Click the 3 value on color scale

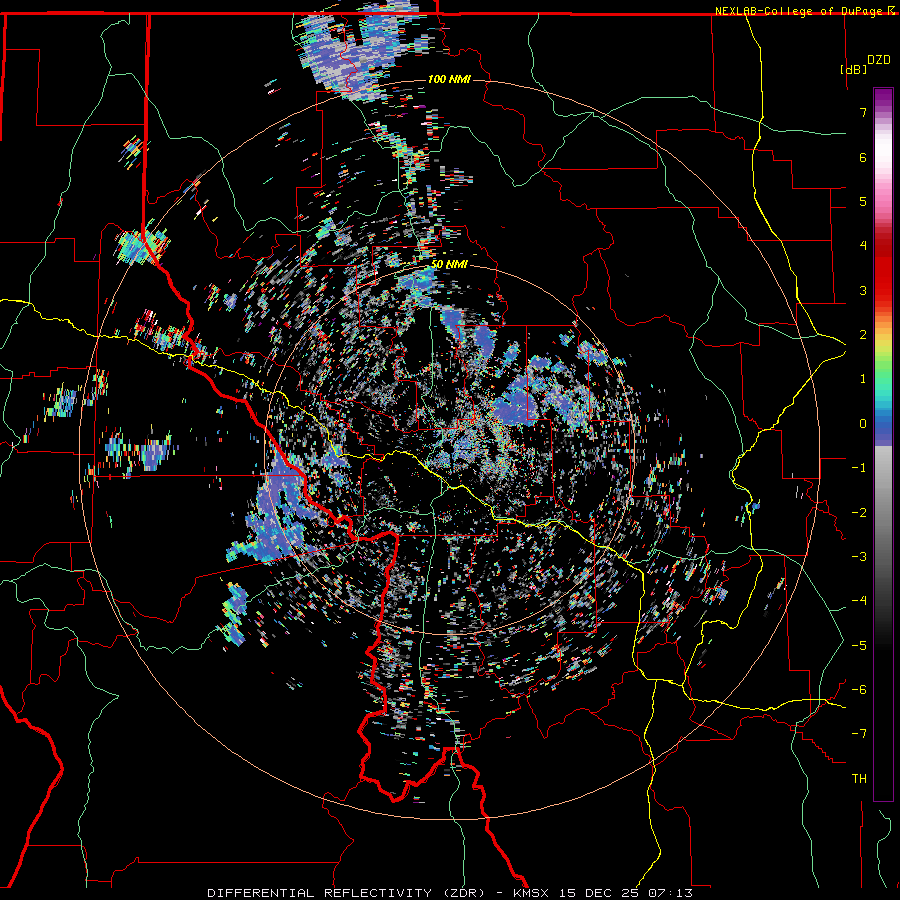863,290
